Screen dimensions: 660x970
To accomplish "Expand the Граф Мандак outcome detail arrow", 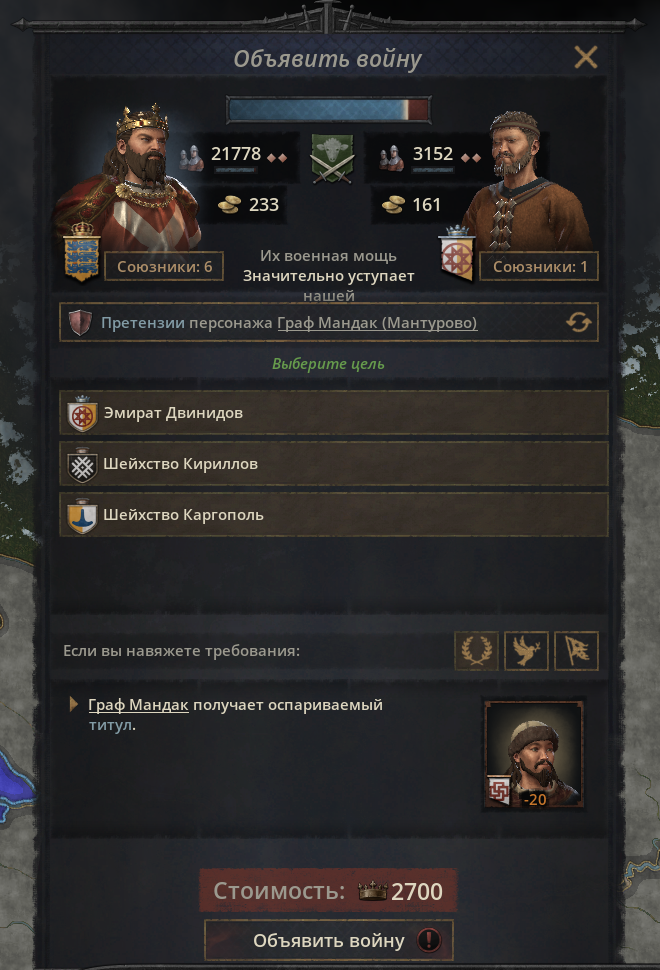I will [74, 704].
